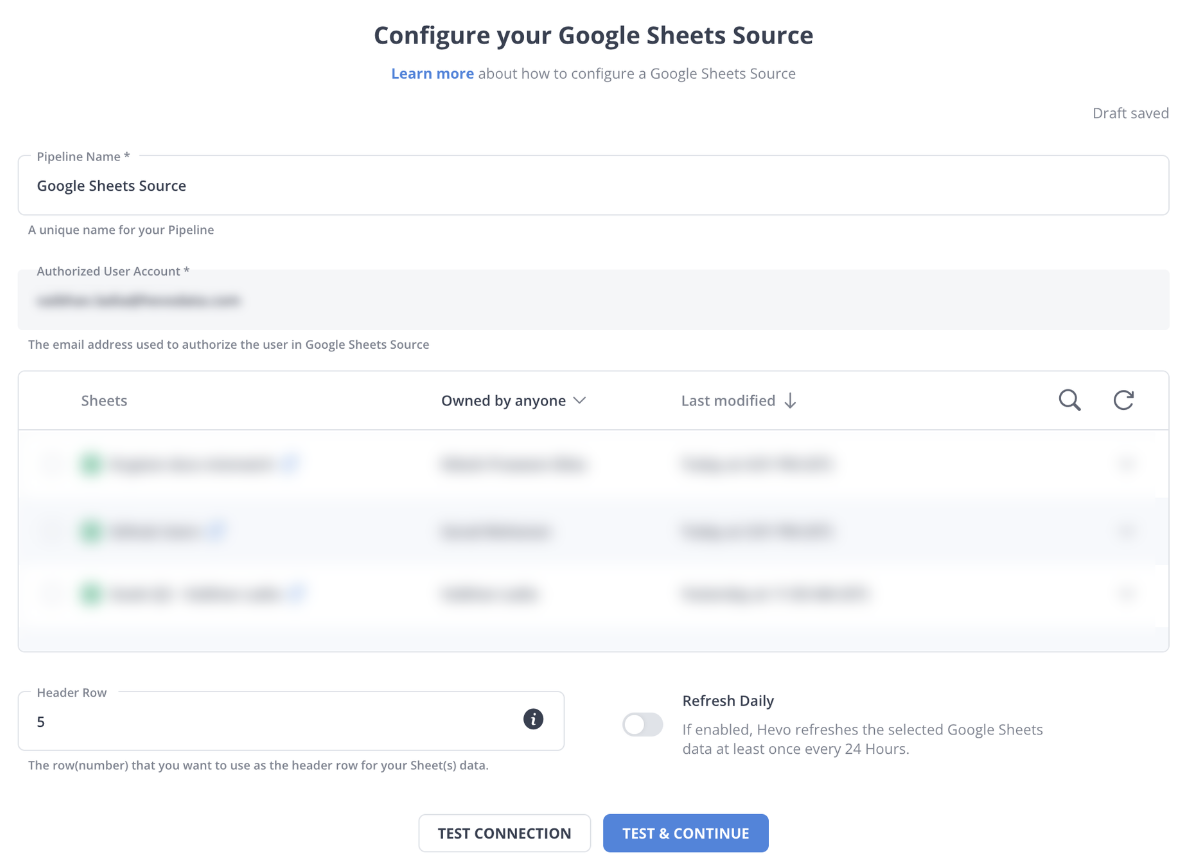Click the Last modified column header

[728, 400]
